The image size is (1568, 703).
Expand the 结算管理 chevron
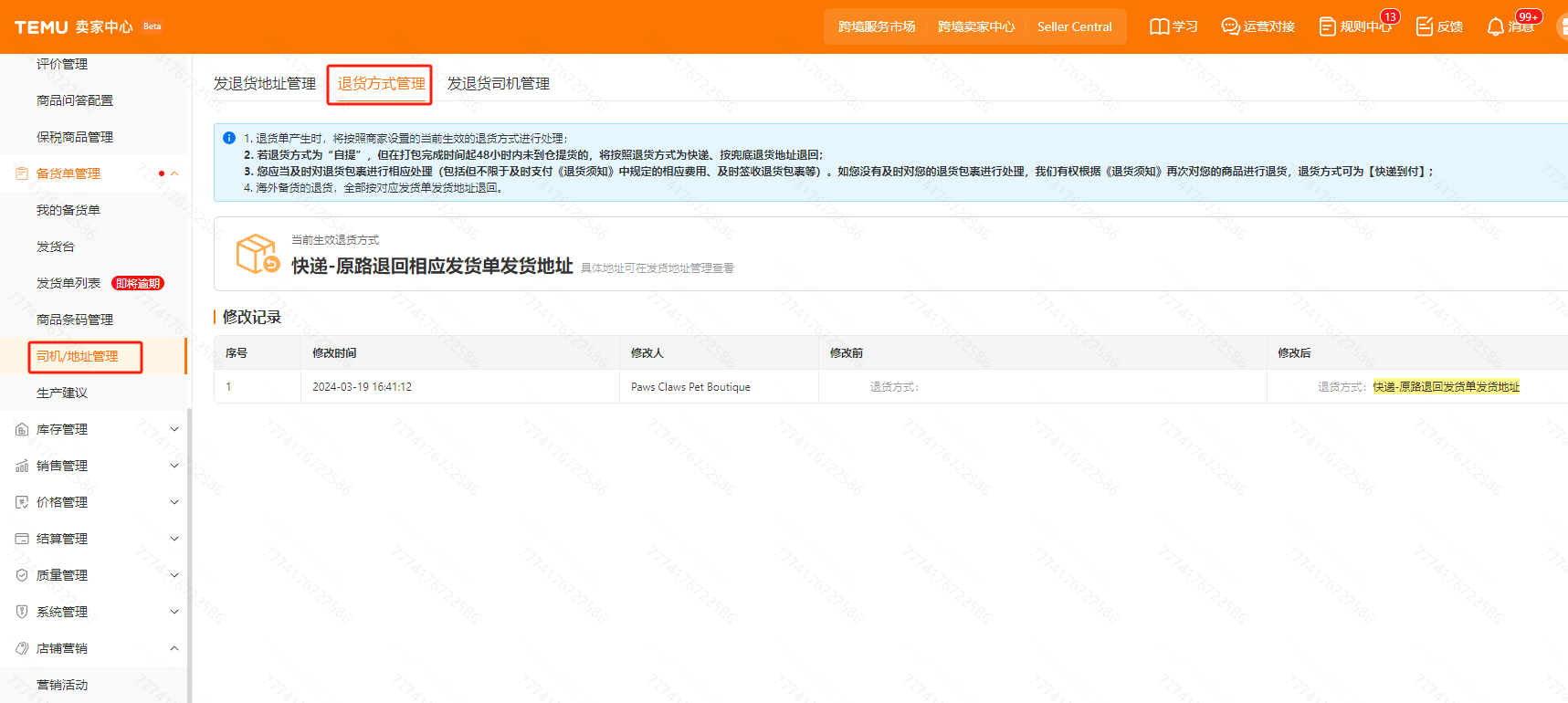pyautogui.click(x=174, y=539)
